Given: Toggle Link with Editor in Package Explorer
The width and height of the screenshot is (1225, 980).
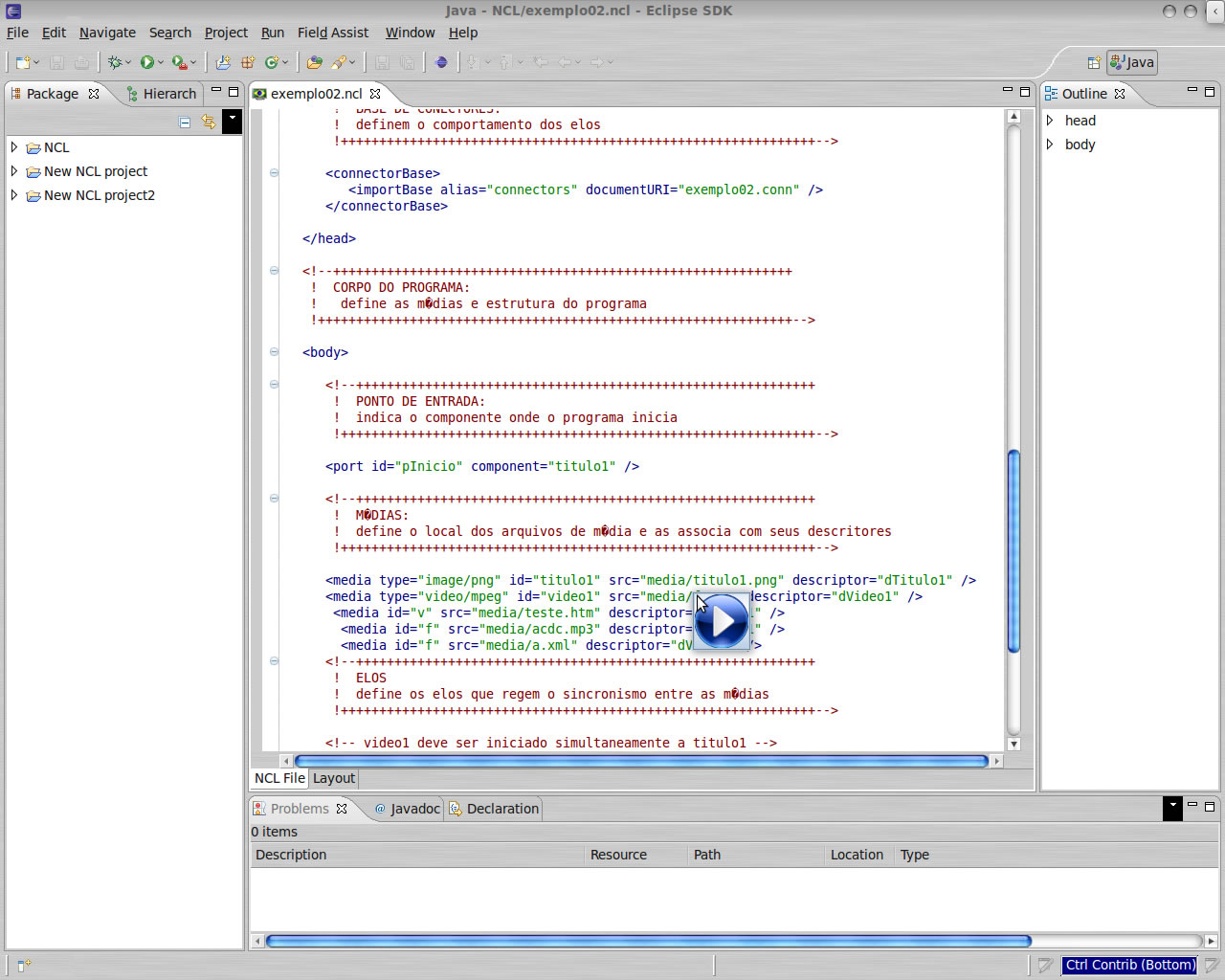Looking at the screenshot, I should pos(209,122).
